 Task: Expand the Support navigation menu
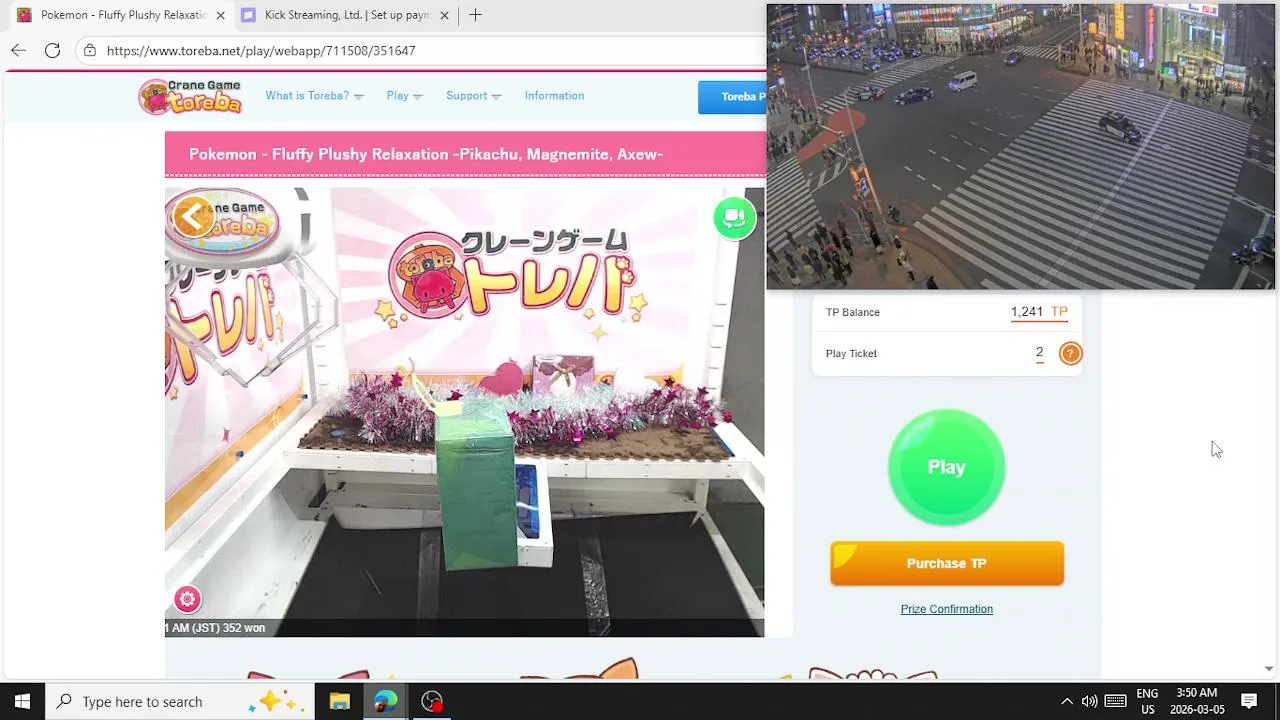coord(473,96)
